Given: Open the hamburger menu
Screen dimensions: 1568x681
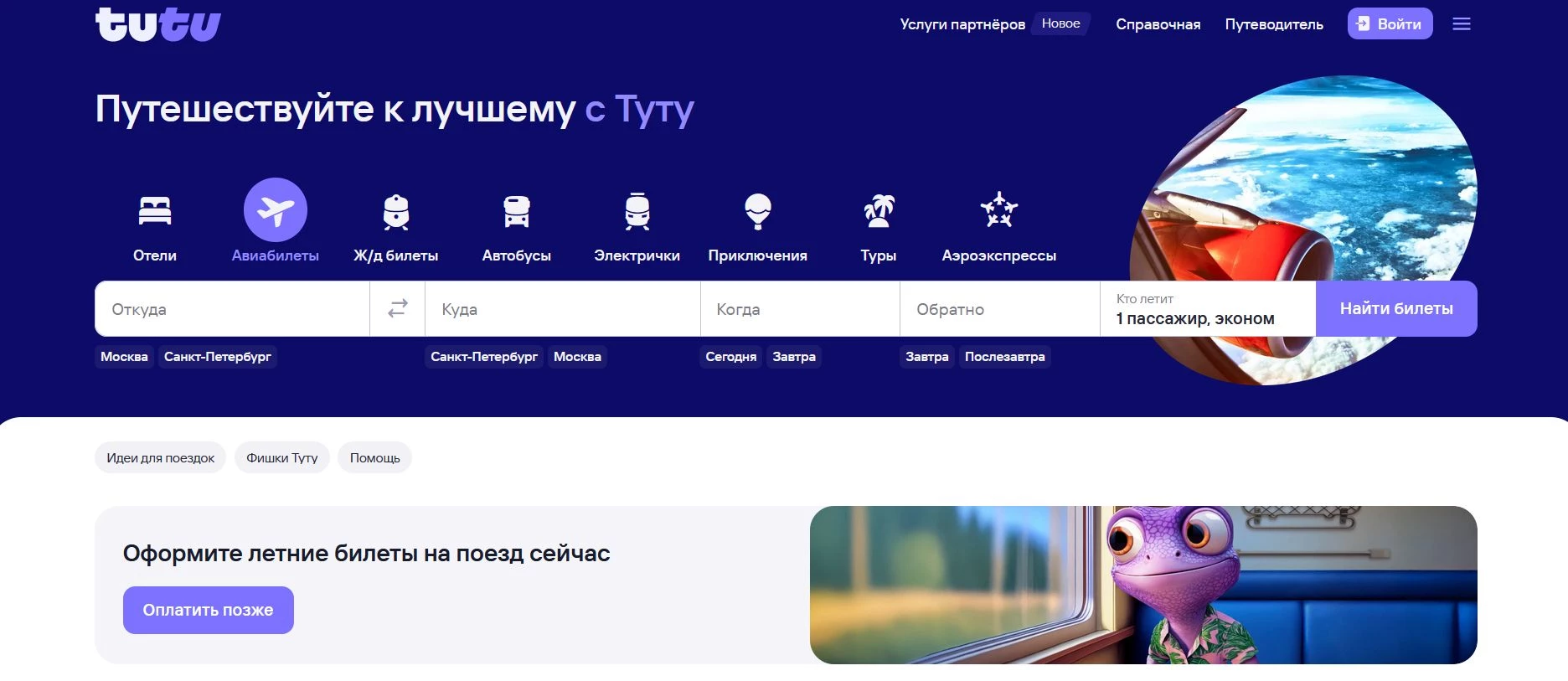Looking at the screenshot, I should click(1462, 24).
